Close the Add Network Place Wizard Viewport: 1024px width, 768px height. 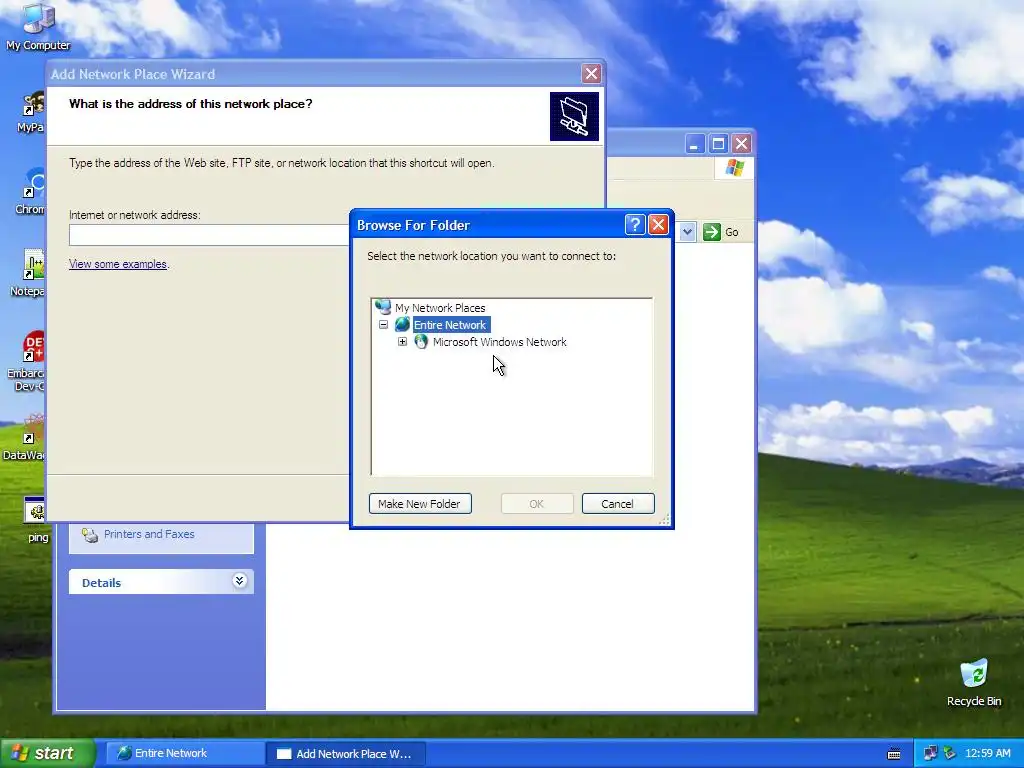tap(591, 74)
